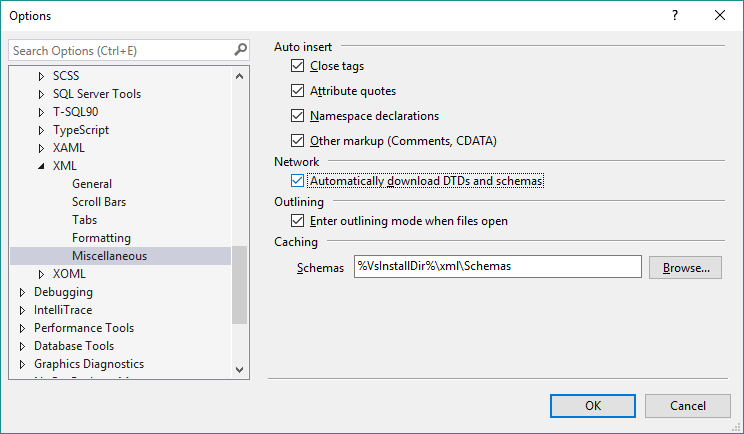
Task: Select Scroll Bars in the options tree
Action: pos(99,202)
